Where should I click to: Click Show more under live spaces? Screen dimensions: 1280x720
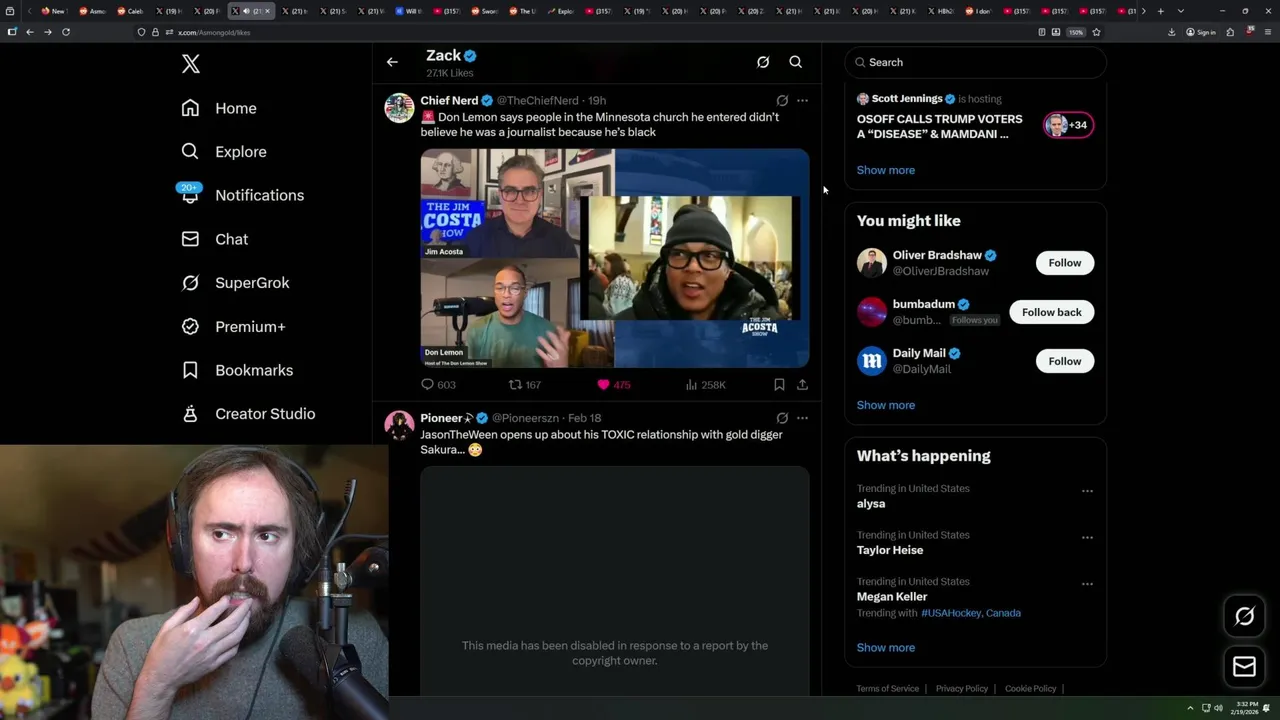886,170
